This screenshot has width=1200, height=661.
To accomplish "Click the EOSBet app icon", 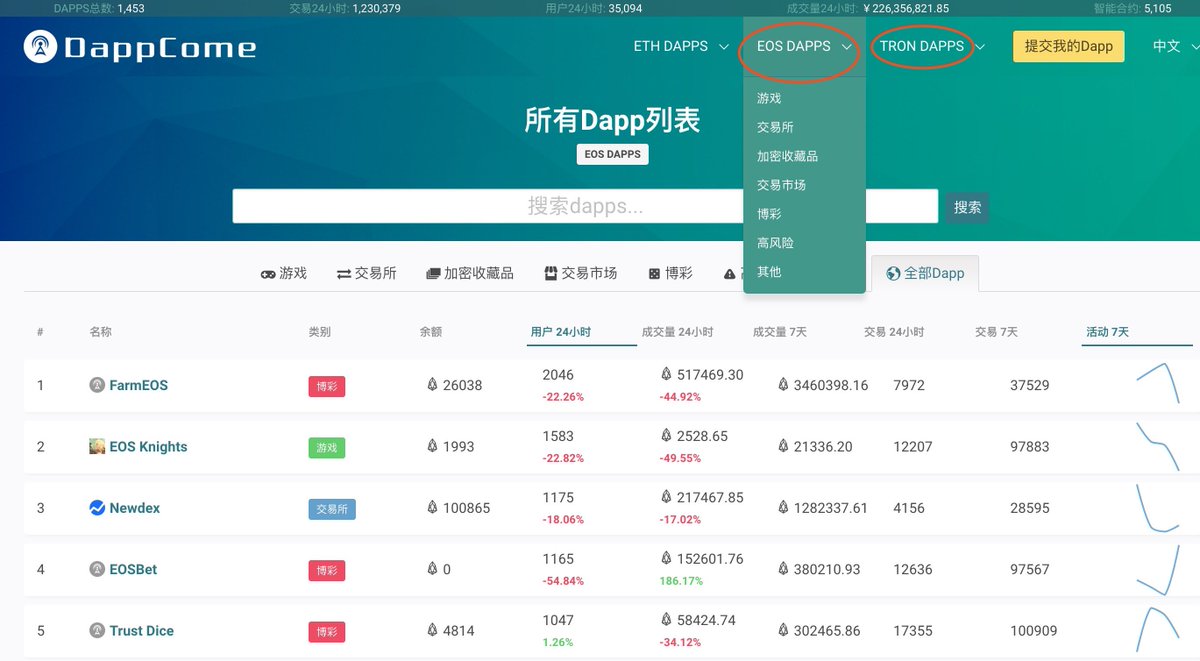I will click(x=97, y=569).
